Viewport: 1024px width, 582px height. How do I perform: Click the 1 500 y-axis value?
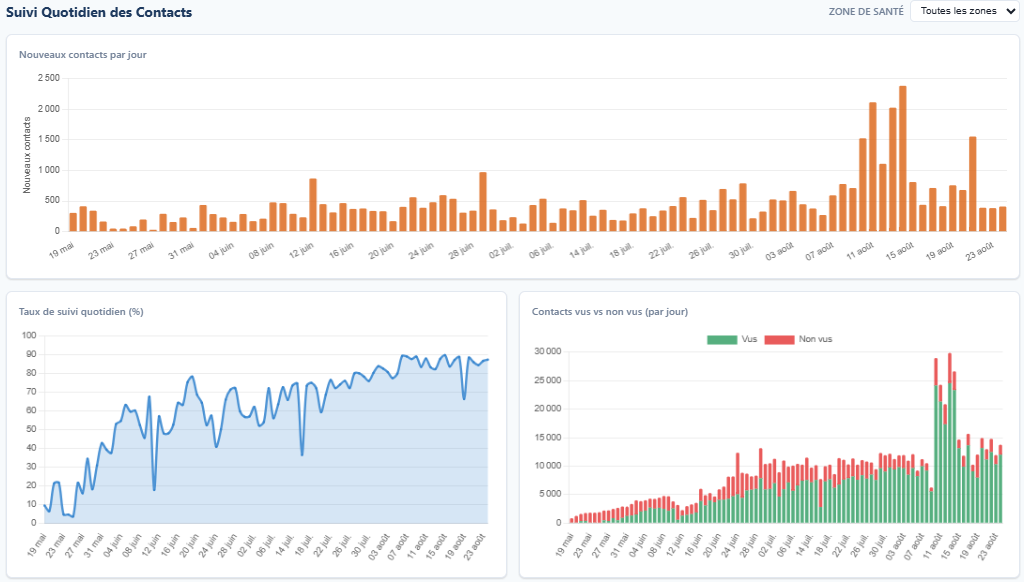(x=49, y=139)
